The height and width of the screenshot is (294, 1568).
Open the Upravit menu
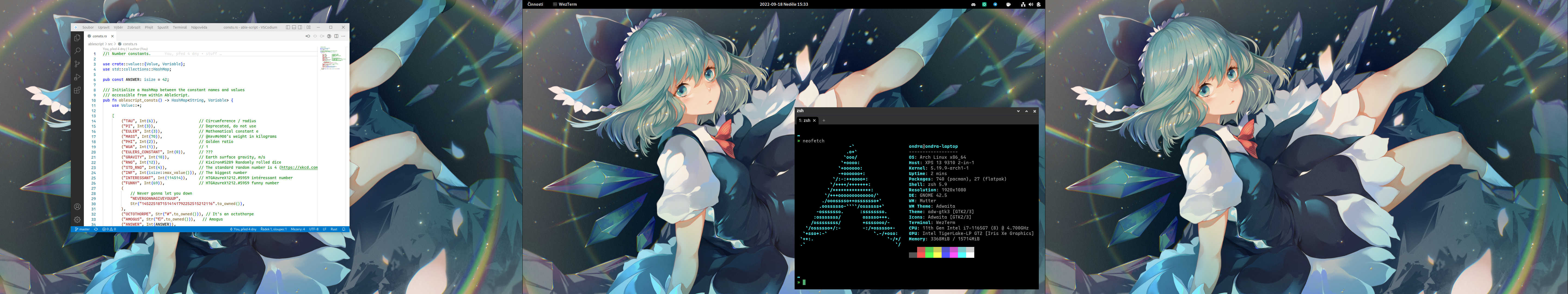click(104, 27)
